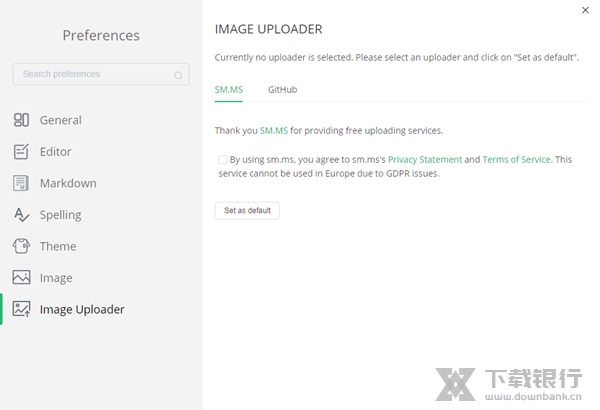Close the Preferences window
The width and height of the screenshot is (600, 410).
(585, 10)
